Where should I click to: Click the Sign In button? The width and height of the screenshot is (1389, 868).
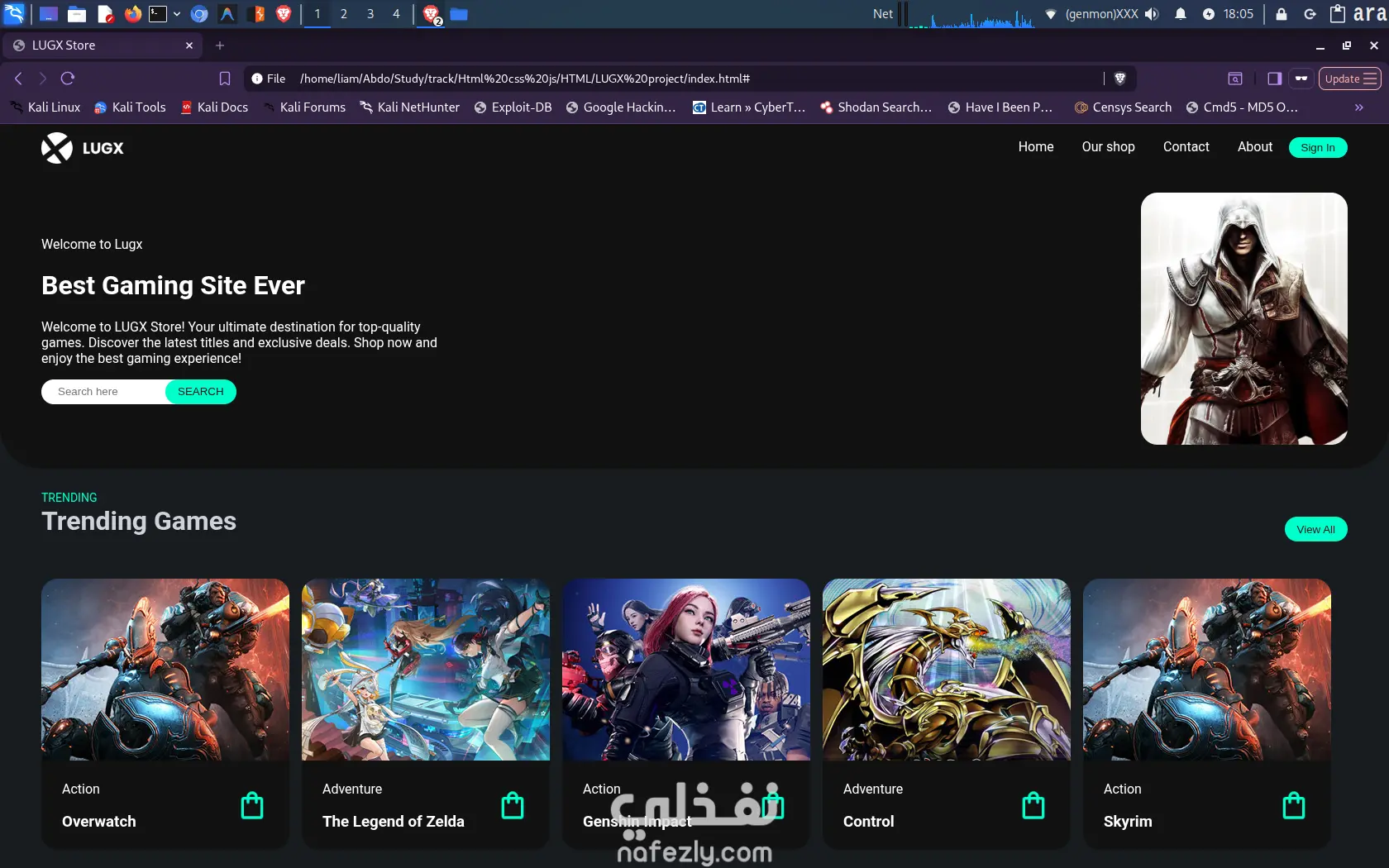(1318, 148)
